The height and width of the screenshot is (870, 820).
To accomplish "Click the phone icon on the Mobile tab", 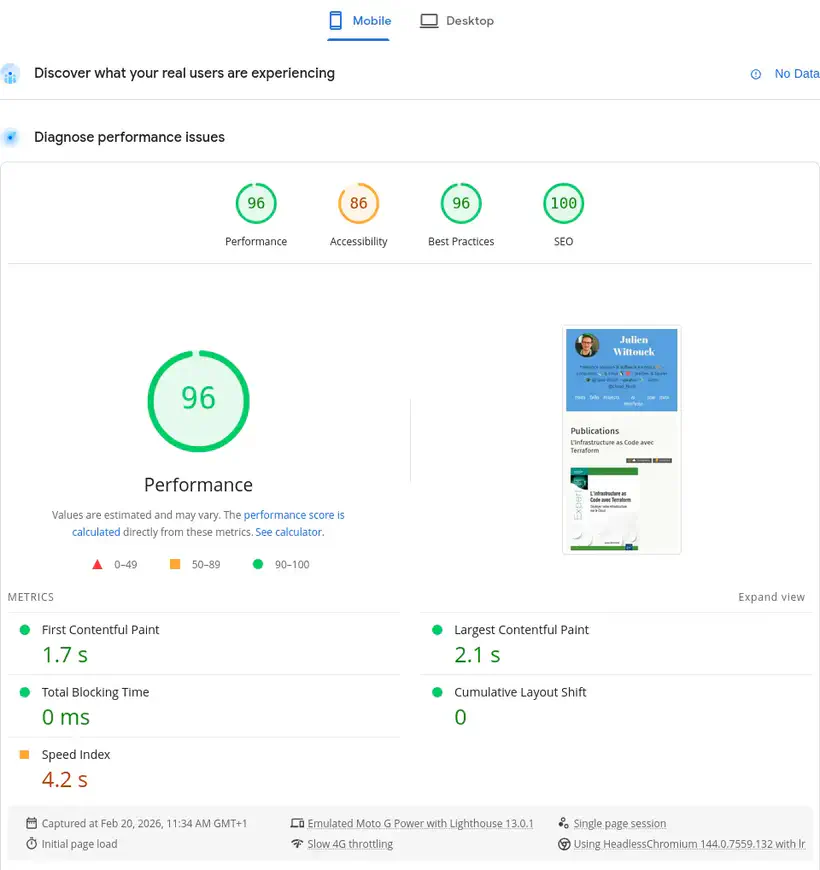I will 334,19.
